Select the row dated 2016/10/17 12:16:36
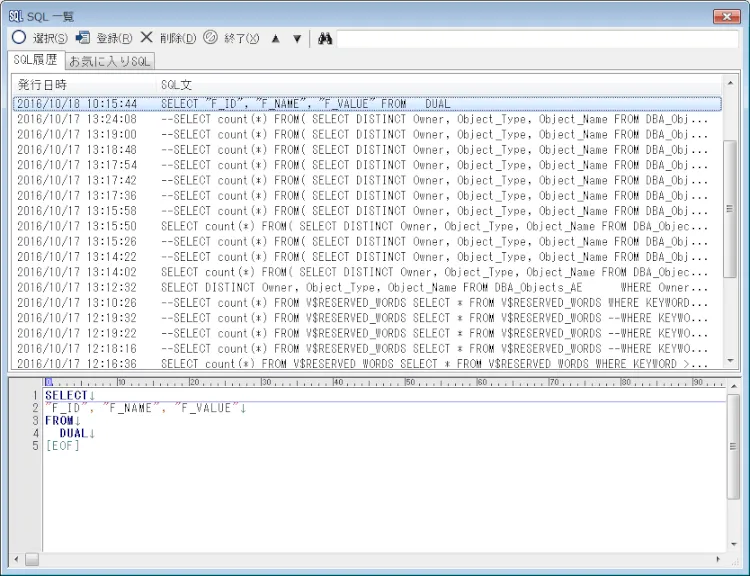The image size is (750, 576). (x=367, y=363)
